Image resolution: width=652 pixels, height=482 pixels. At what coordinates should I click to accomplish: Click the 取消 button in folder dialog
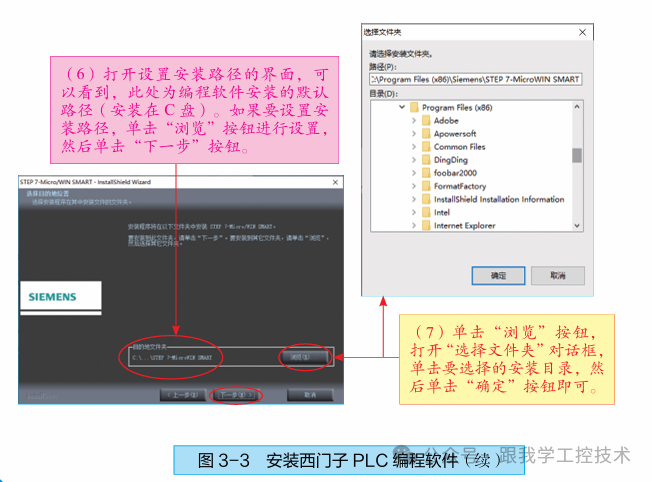pos(558,276)
